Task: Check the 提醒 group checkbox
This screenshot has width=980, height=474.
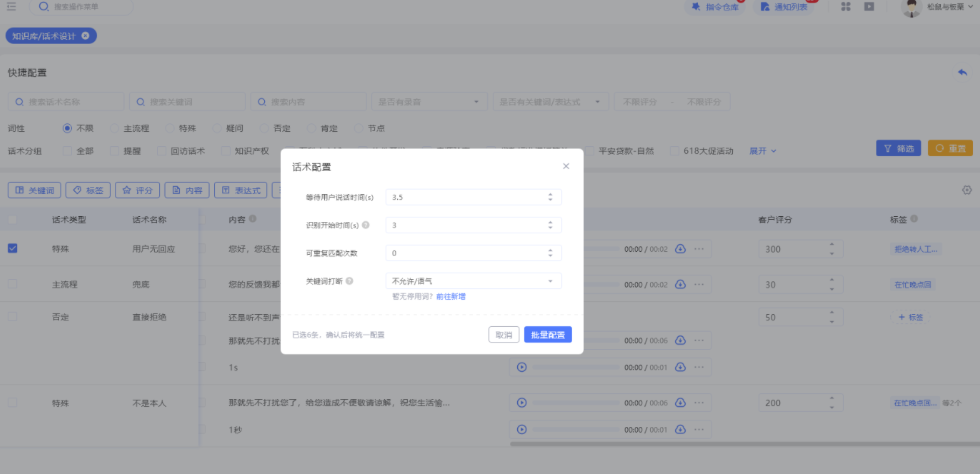Action: point(114,151)
